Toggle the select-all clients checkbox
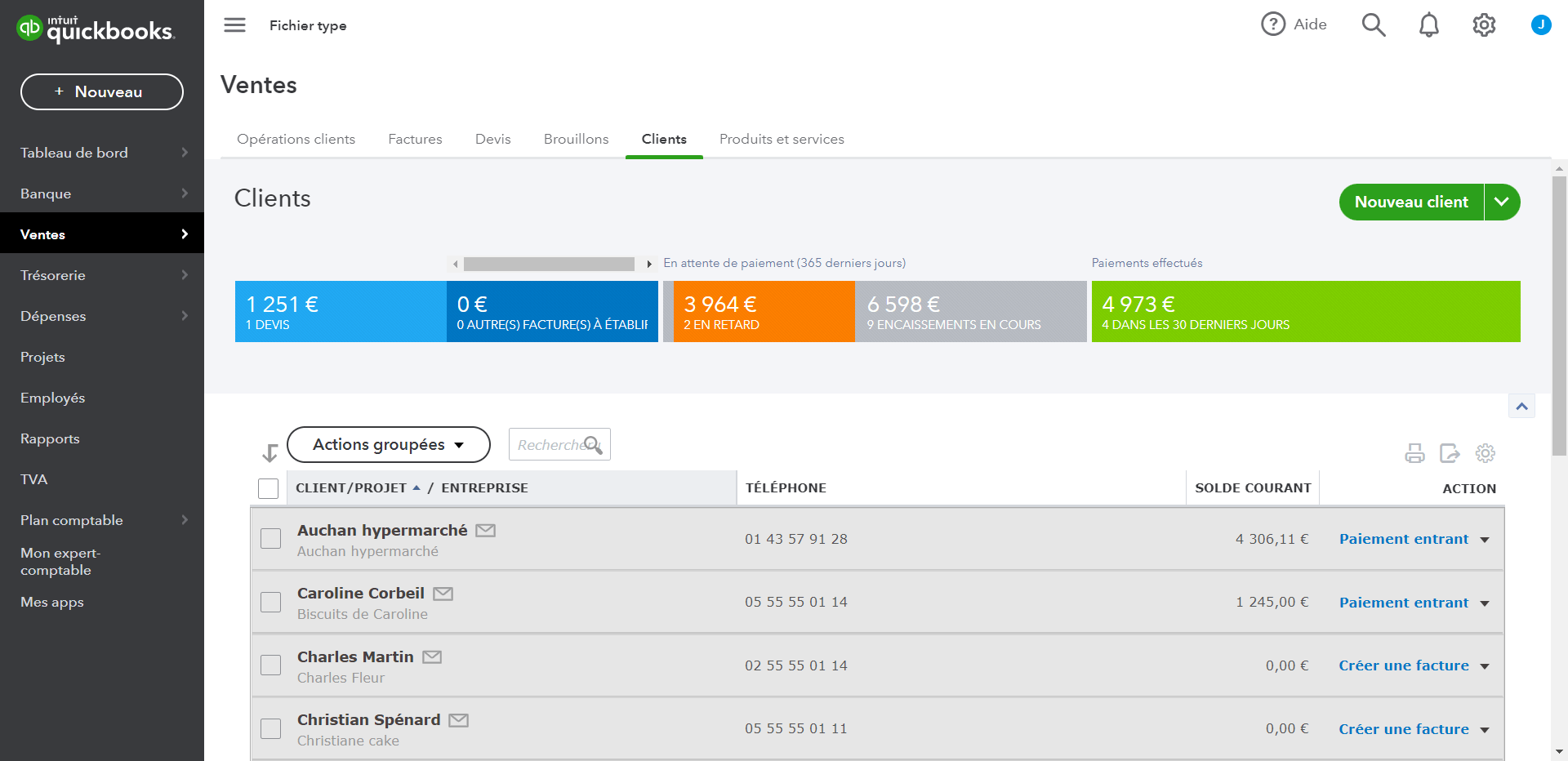Image resolution: width=1568 pixels, height=761 pixels. point(268,488)
